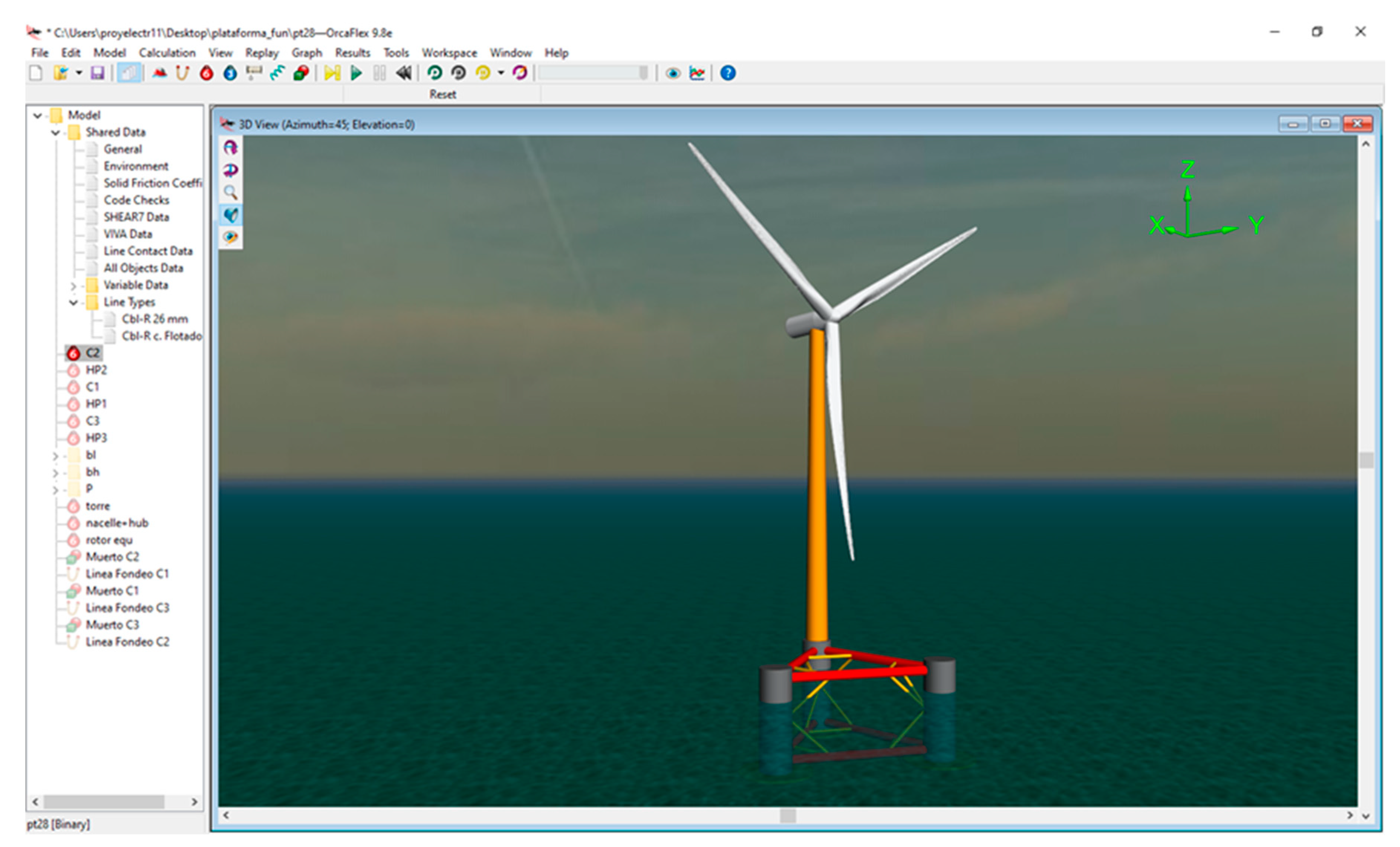Click the spring Link object icon

click(277, 73)
